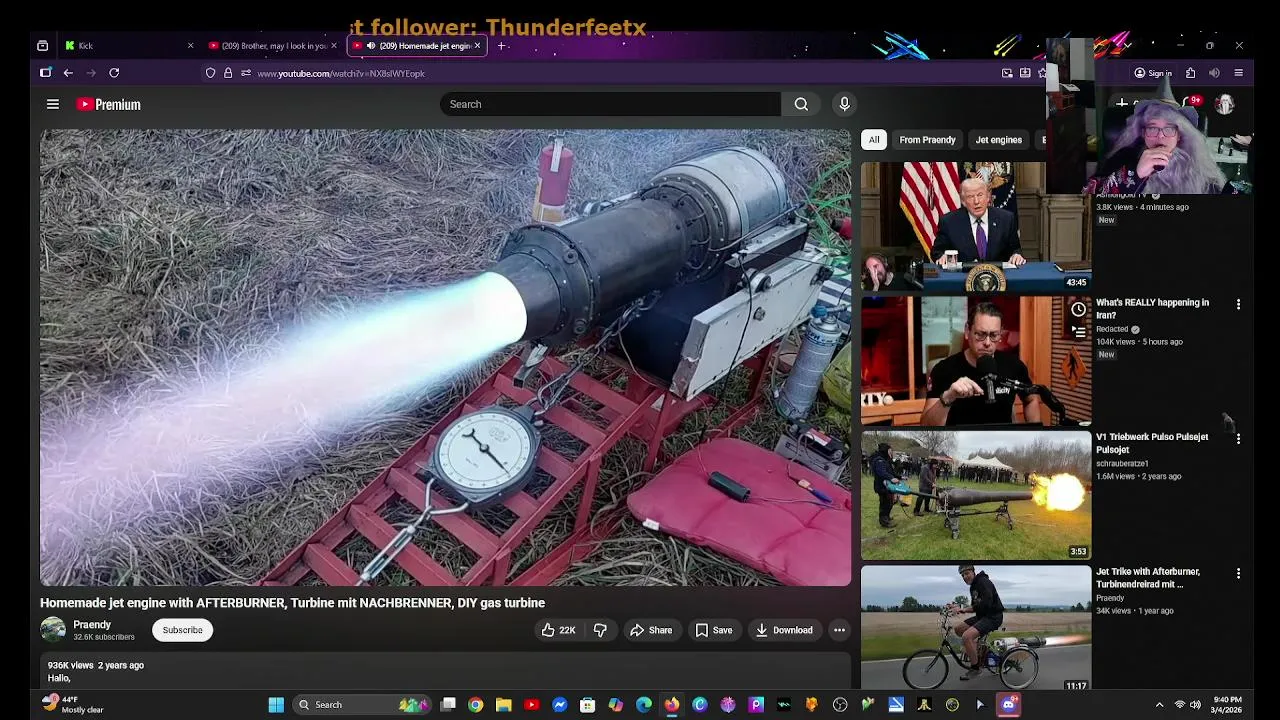Open Discord from the taskbar
Screen dimensions: 1280x720
click(x=1008, y=705)
